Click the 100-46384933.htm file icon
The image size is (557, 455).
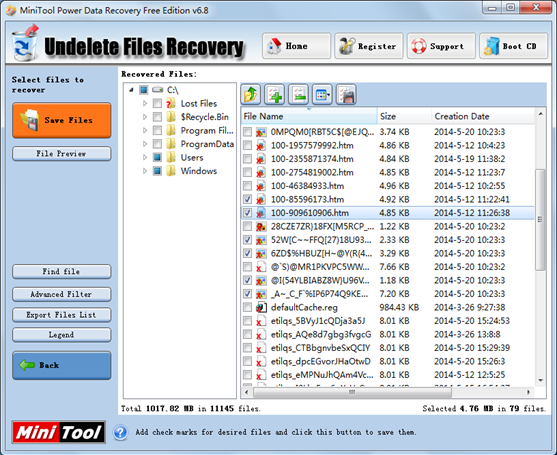point(261,186)
